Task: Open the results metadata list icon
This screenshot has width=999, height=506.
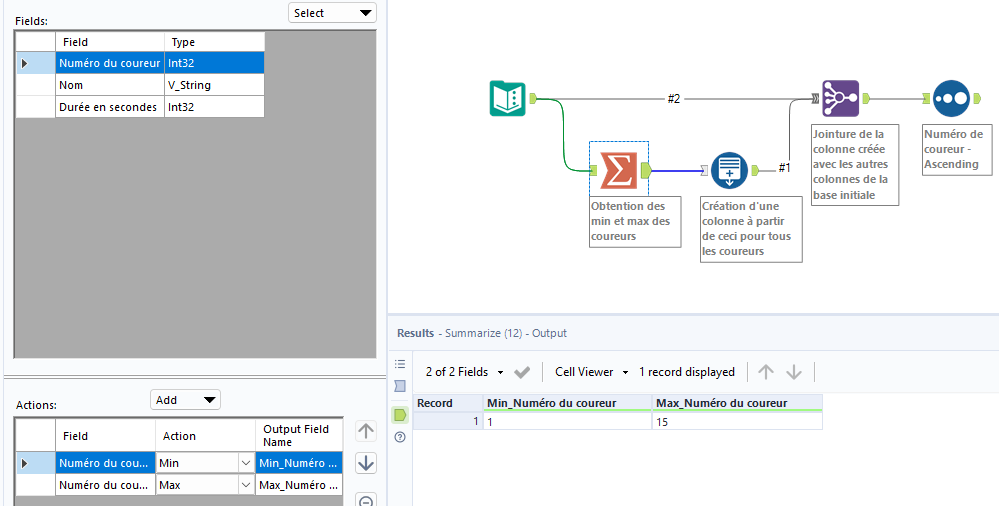Action: tap(400, 364)
